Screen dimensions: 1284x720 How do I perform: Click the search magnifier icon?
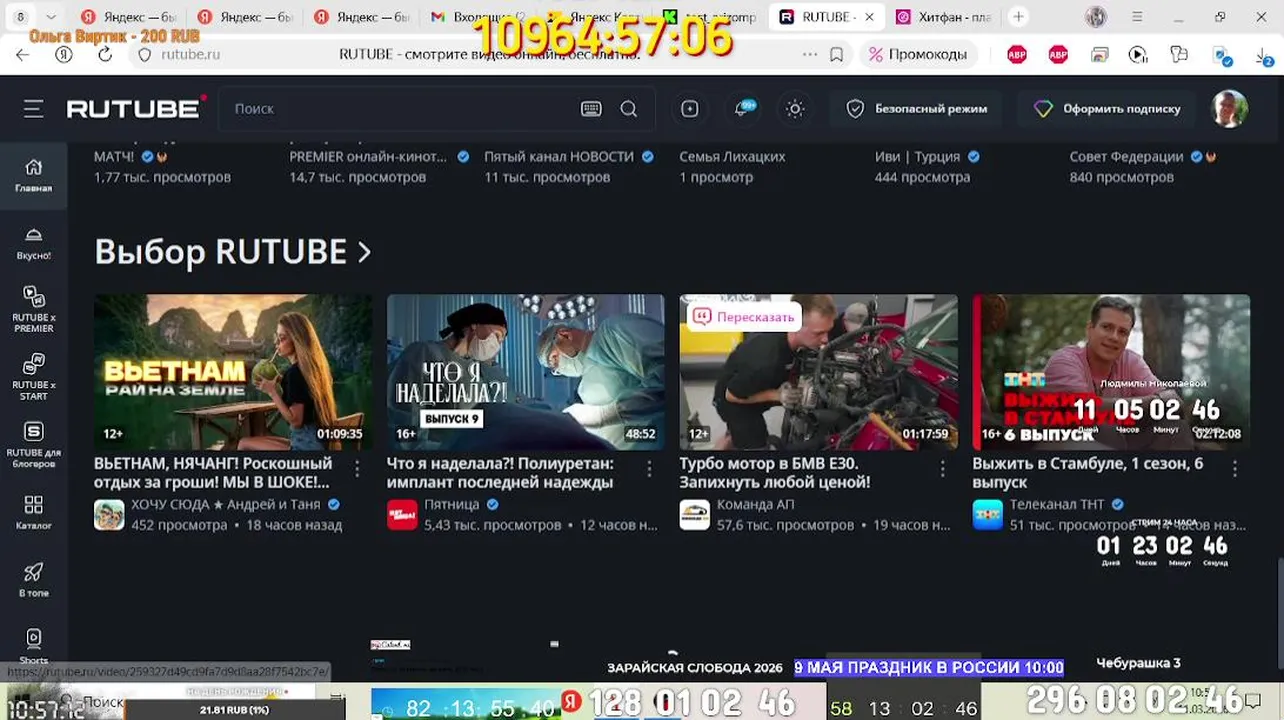point(629,109)
